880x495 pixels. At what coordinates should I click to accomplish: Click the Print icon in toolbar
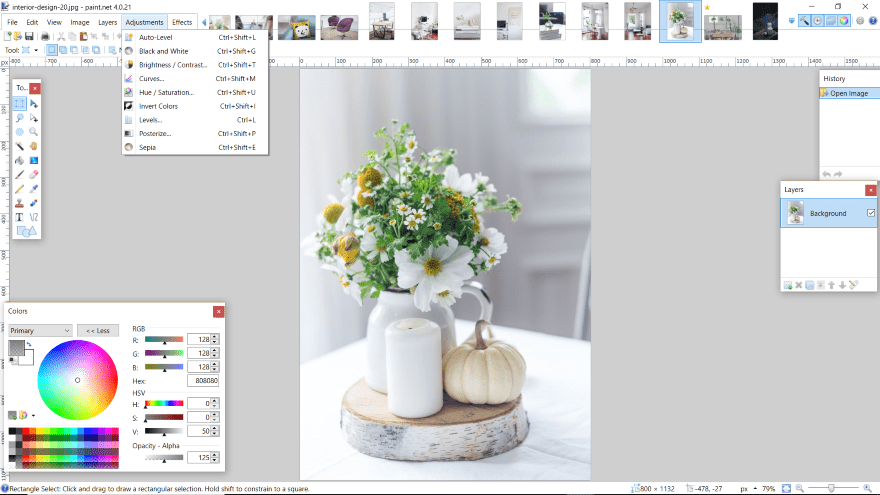[x=45, y=36]
